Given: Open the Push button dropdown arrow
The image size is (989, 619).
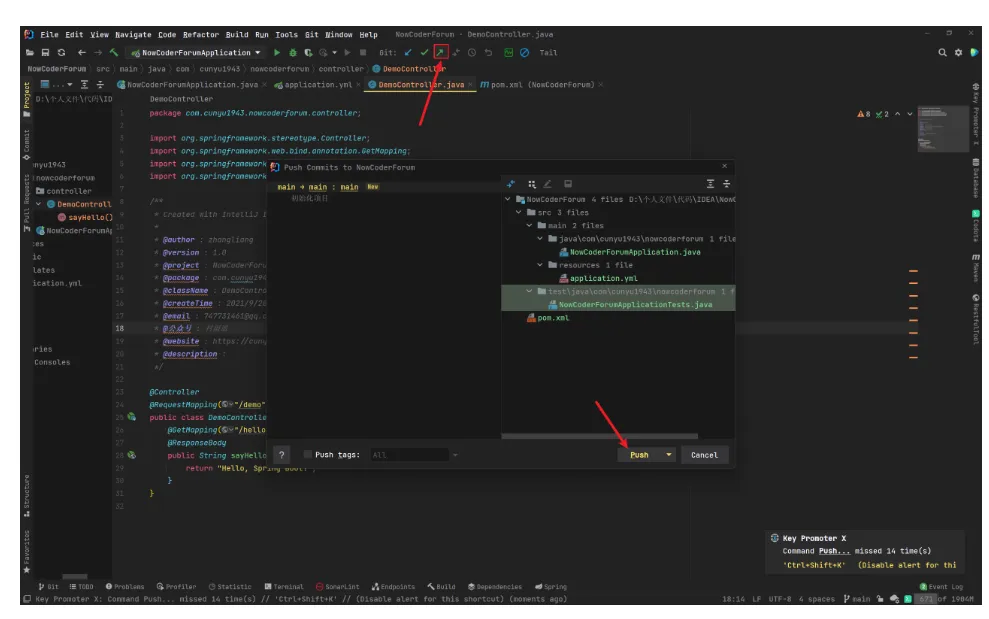Looking at the screenshot, I should click(669, 454).
